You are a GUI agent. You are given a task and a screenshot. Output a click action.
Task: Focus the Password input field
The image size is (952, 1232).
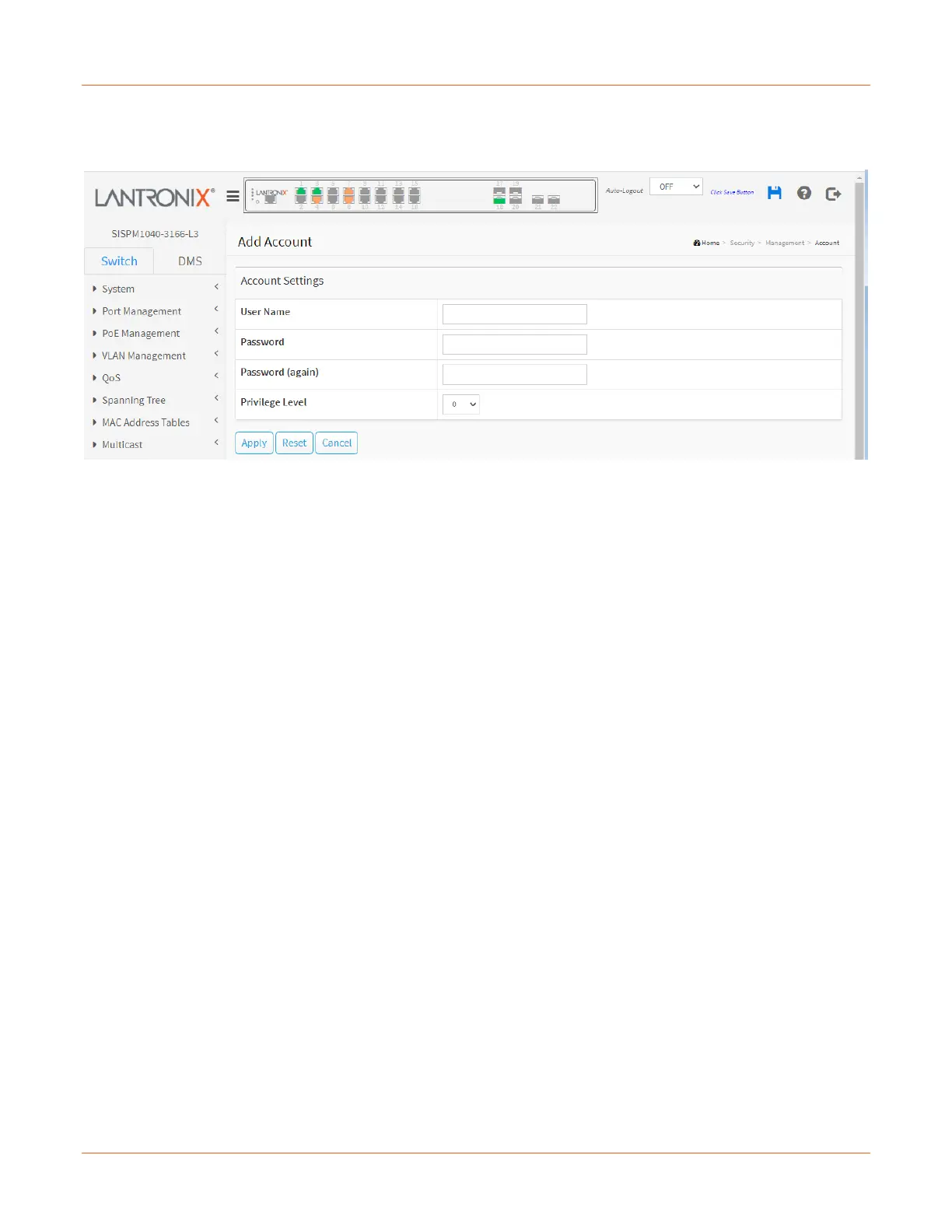point(515,345)
